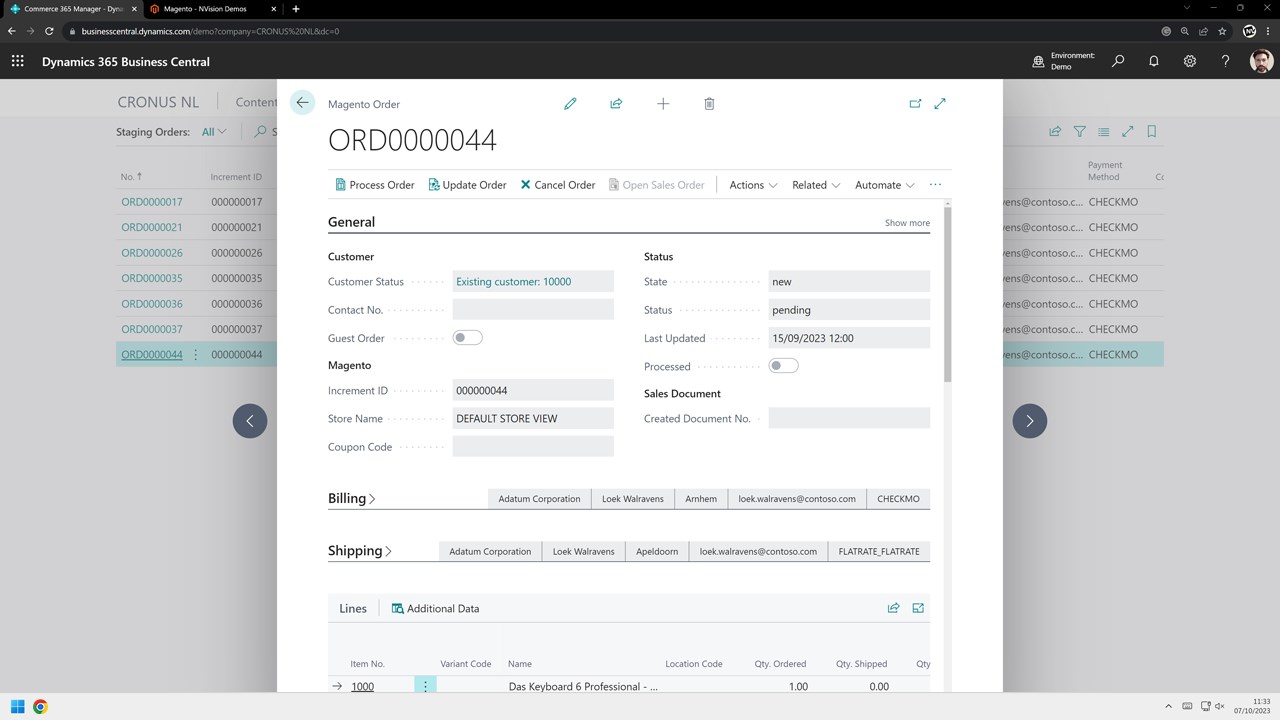Switch to the Commerce 365 Manager browser tab
Image resolution: width=1280 pixels, height=720 pixels.
pos(70,9)
